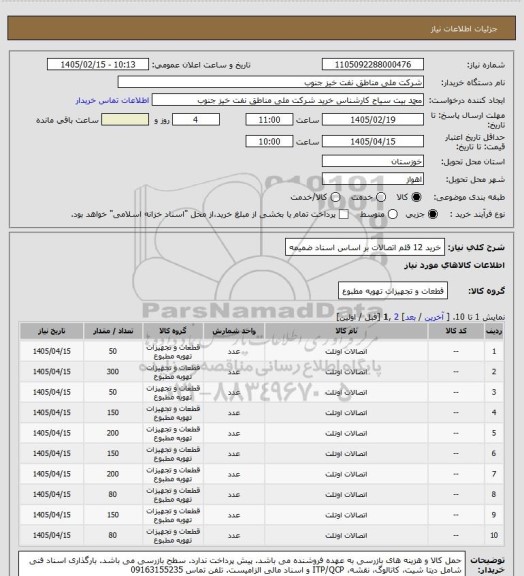Click row number 10 in the table
524x576 pixels.
[x=494, y=536]
